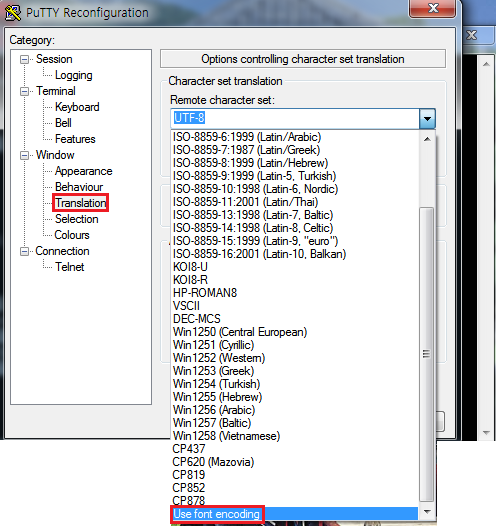
Task: Pick Win1257 (Baltic)
Action: (x=295, y=423)
